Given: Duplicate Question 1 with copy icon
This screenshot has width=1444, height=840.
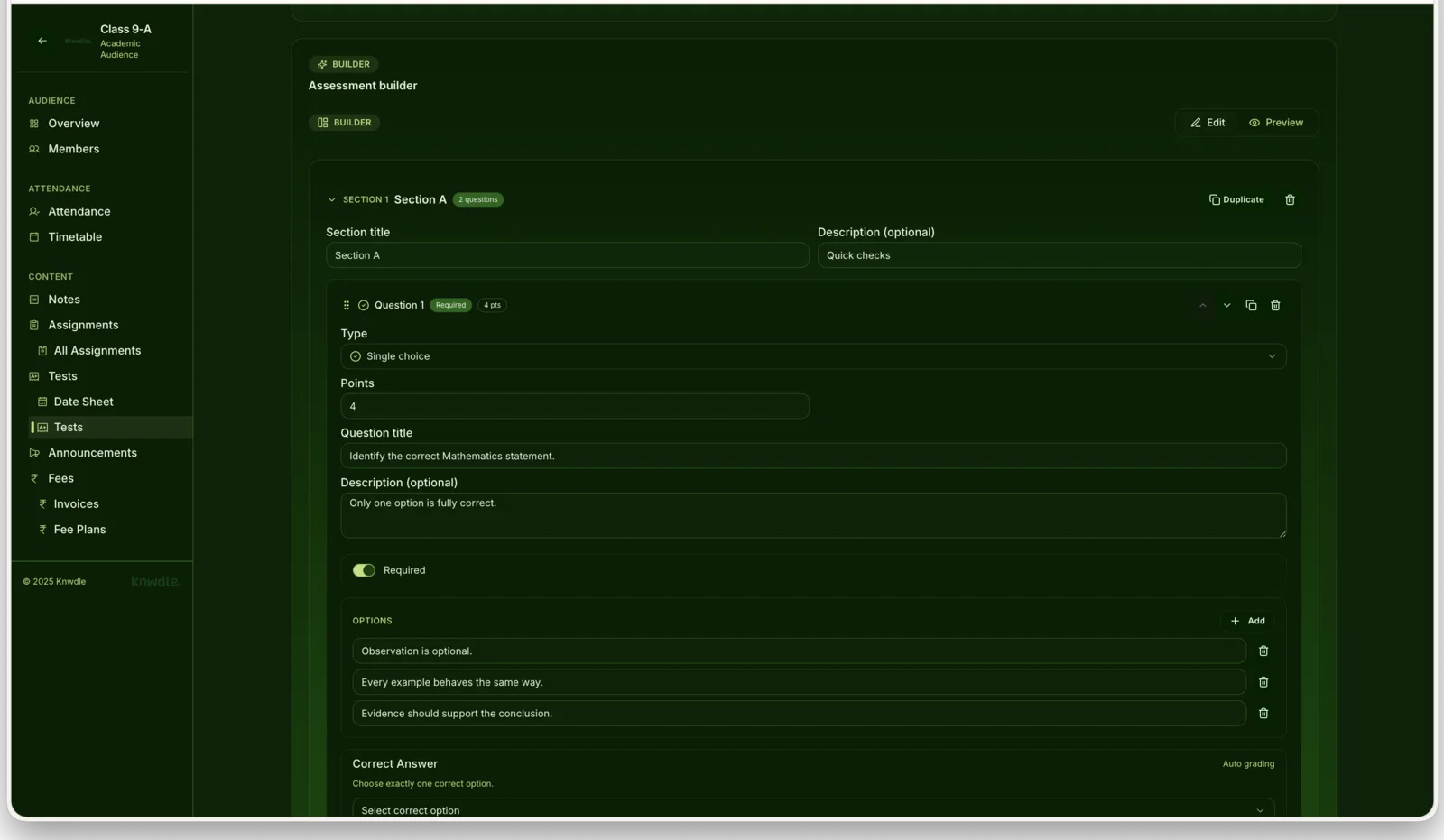Looking at the screenshot, I should [1251, 306].
